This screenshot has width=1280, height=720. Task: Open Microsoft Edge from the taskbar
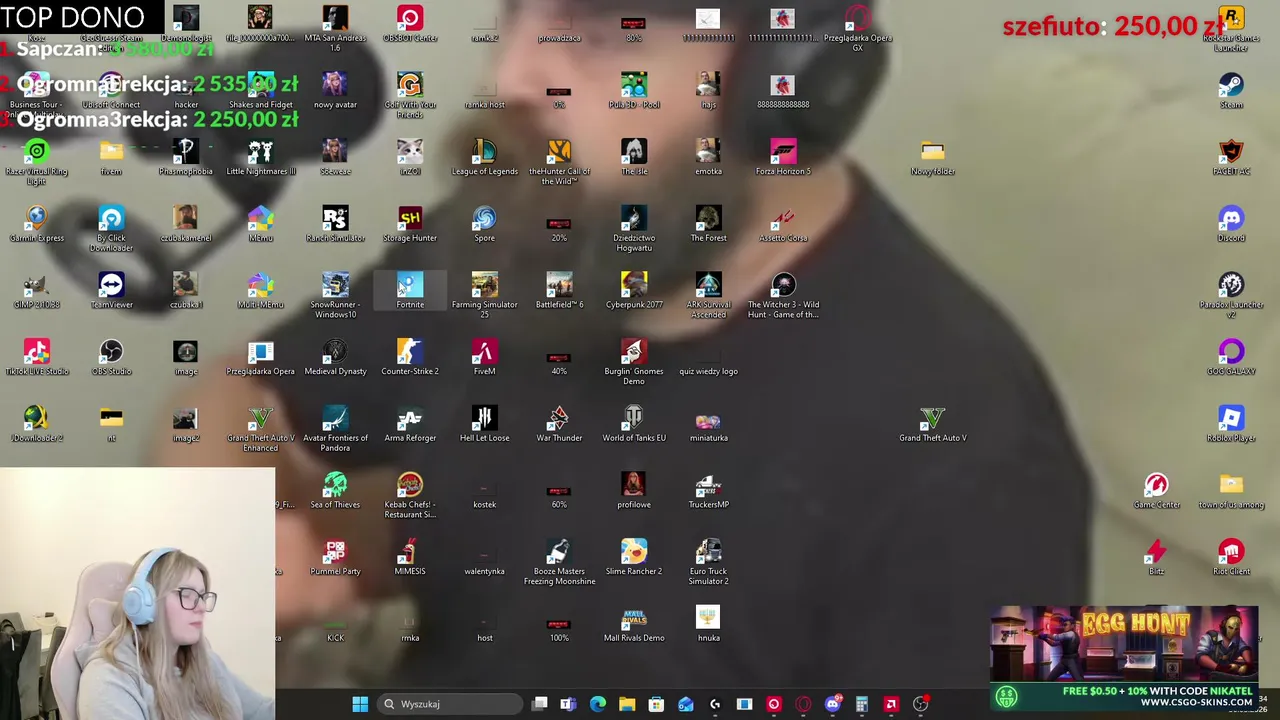598,704
